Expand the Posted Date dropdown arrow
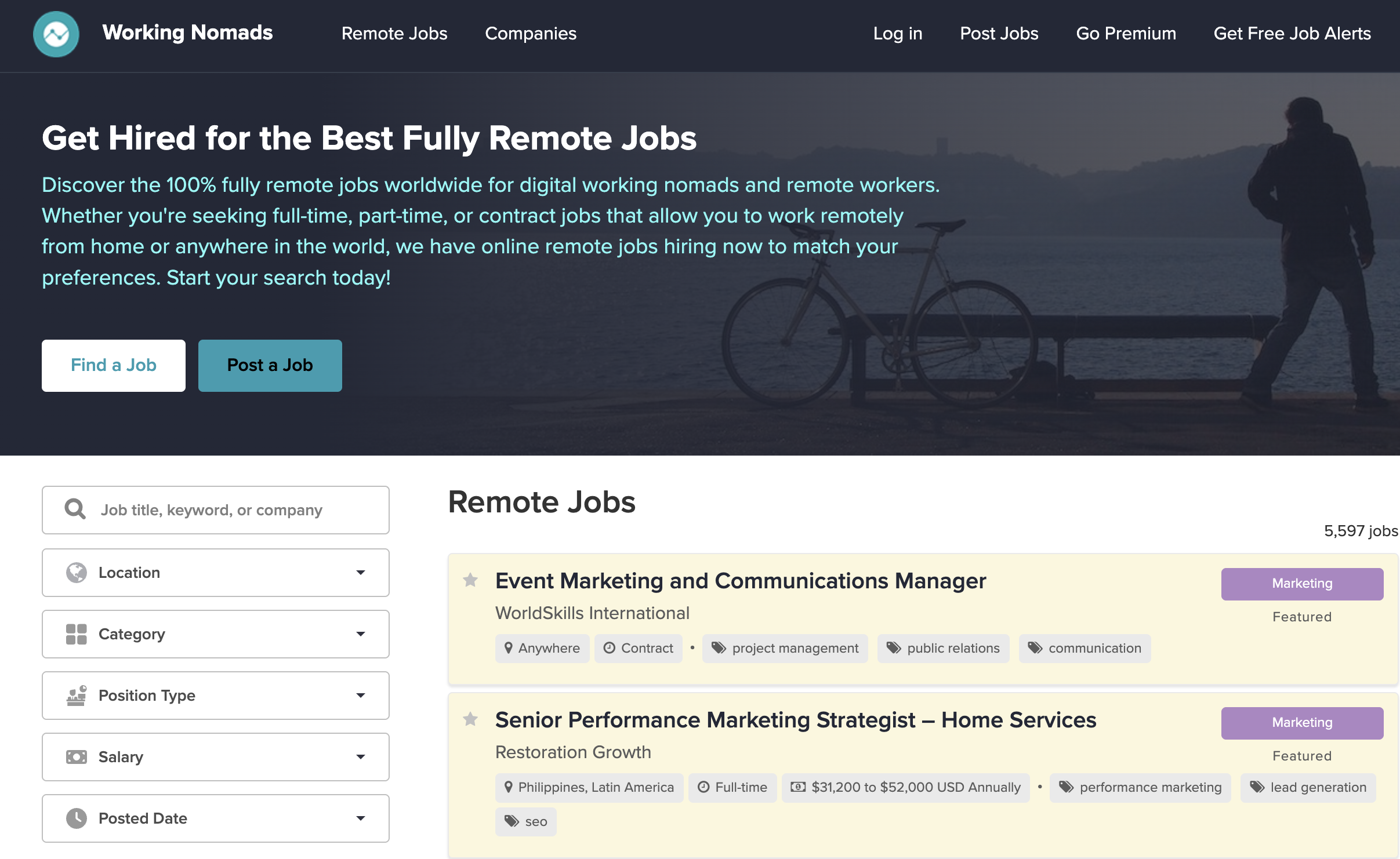The height and width of the screenshot is (859, 1400). pos(360,818)
